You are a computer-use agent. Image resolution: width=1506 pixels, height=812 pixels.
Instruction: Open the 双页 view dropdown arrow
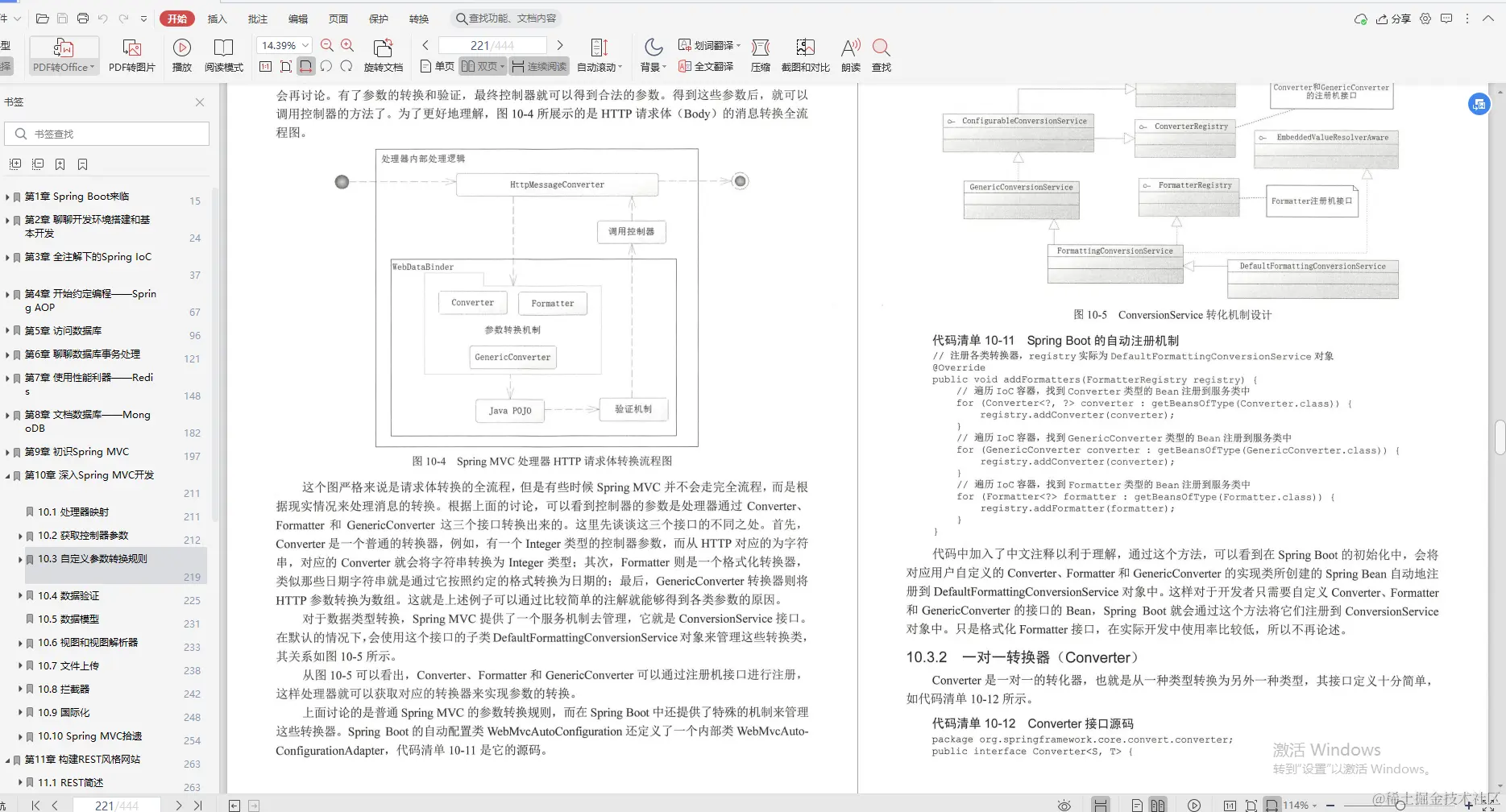pyautogui.click(x=501, y=66)
